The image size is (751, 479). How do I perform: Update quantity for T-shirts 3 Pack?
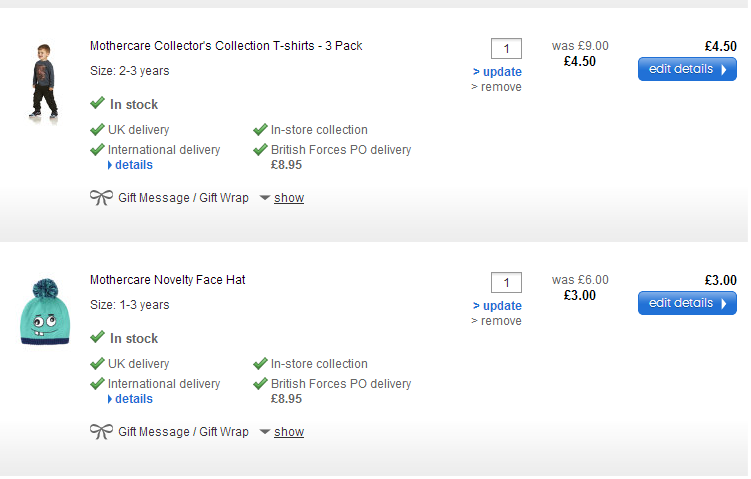click(x=497, y=72)
